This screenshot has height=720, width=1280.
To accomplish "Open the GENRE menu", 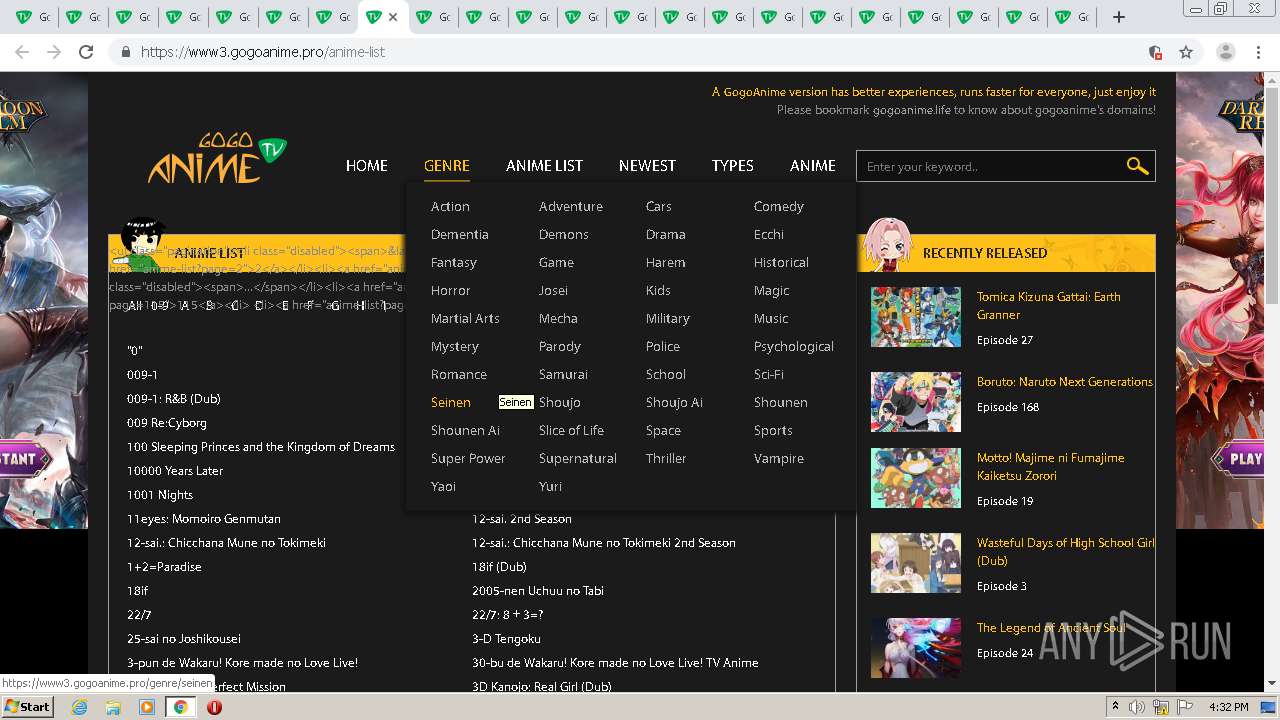I will [446, 166].
